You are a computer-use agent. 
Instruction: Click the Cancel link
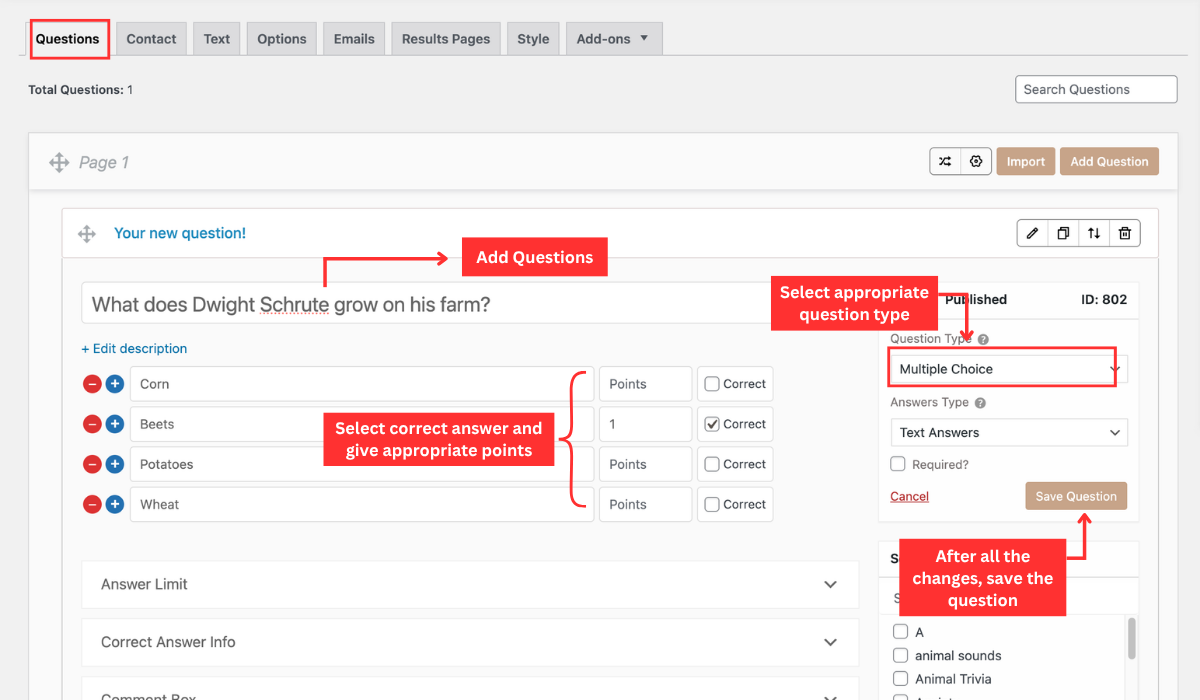tap(909, 496)
